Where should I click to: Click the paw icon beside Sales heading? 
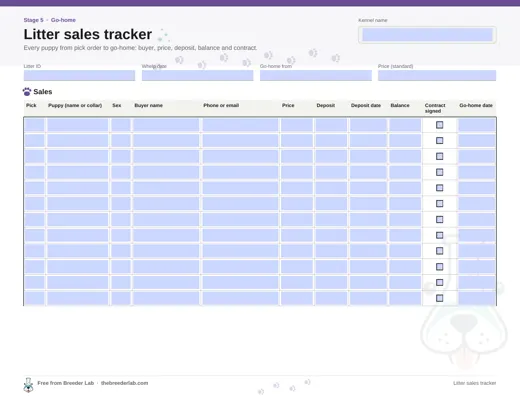click(x=27, y=92)
